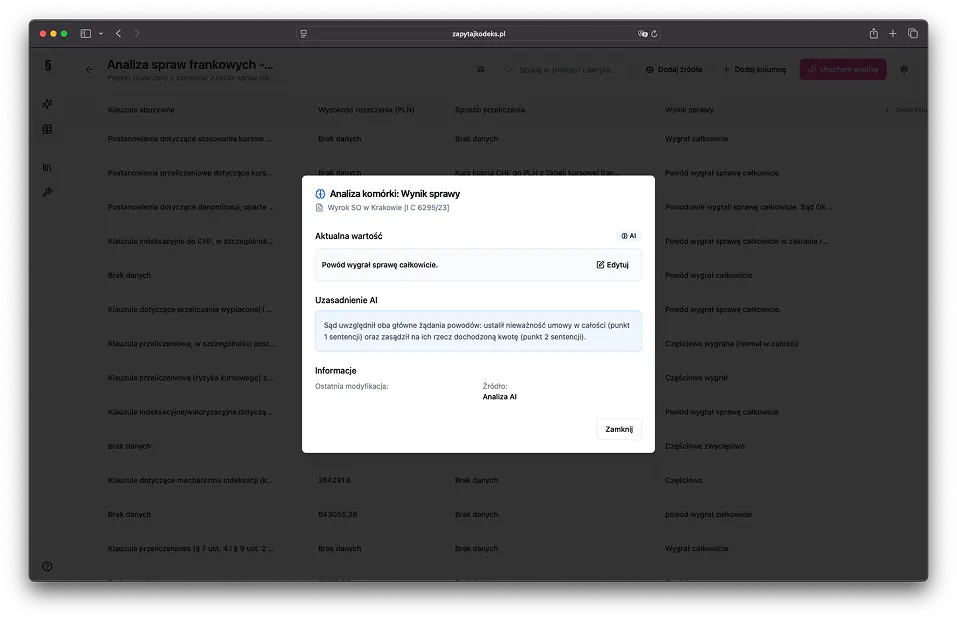This screenshot has width=957, height=620.
Task: Open the library icon in the sidebar
Action: point(47,167)
